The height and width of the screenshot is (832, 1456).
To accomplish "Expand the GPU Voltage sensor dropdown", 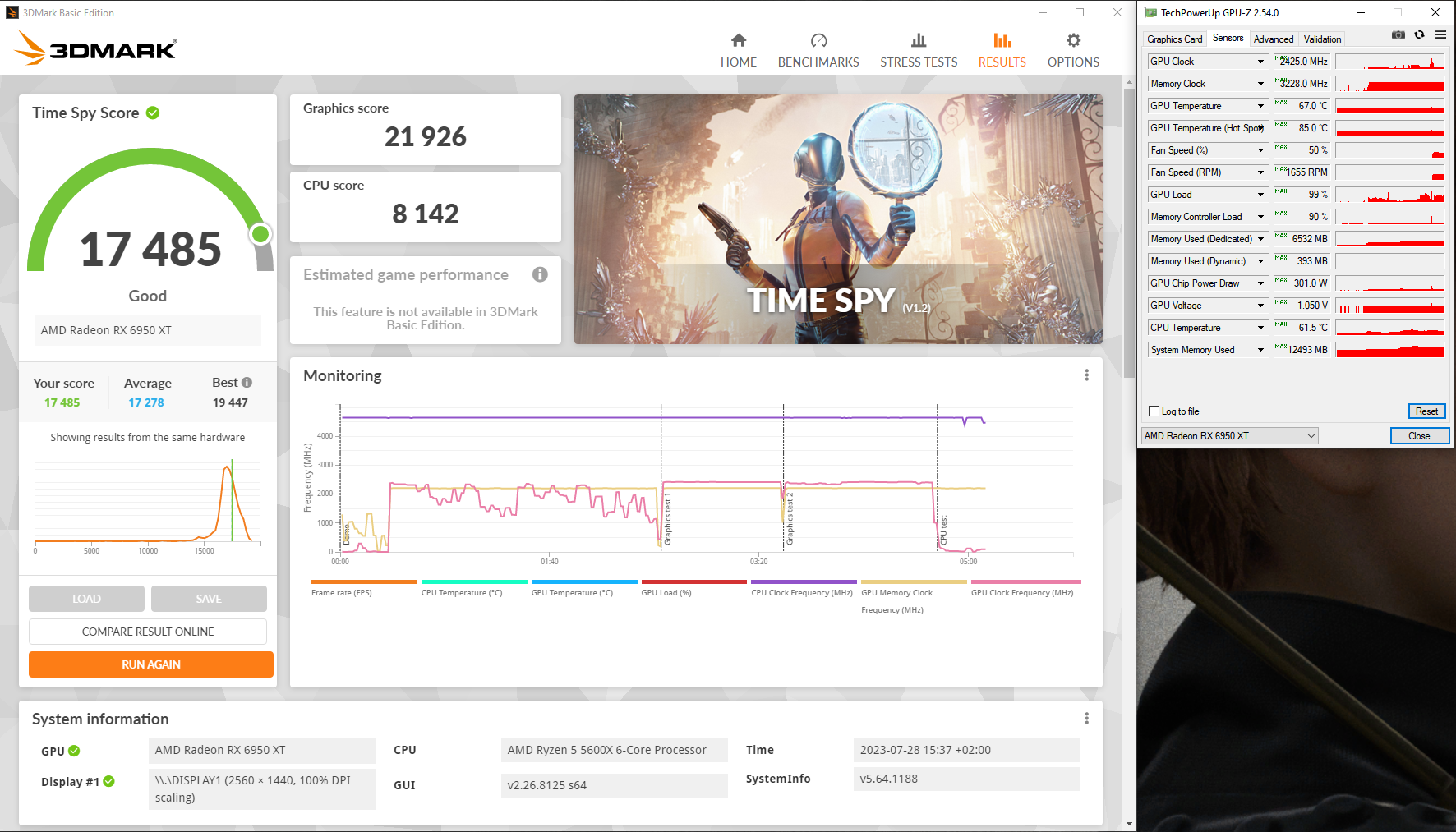I will (1260, 306).
